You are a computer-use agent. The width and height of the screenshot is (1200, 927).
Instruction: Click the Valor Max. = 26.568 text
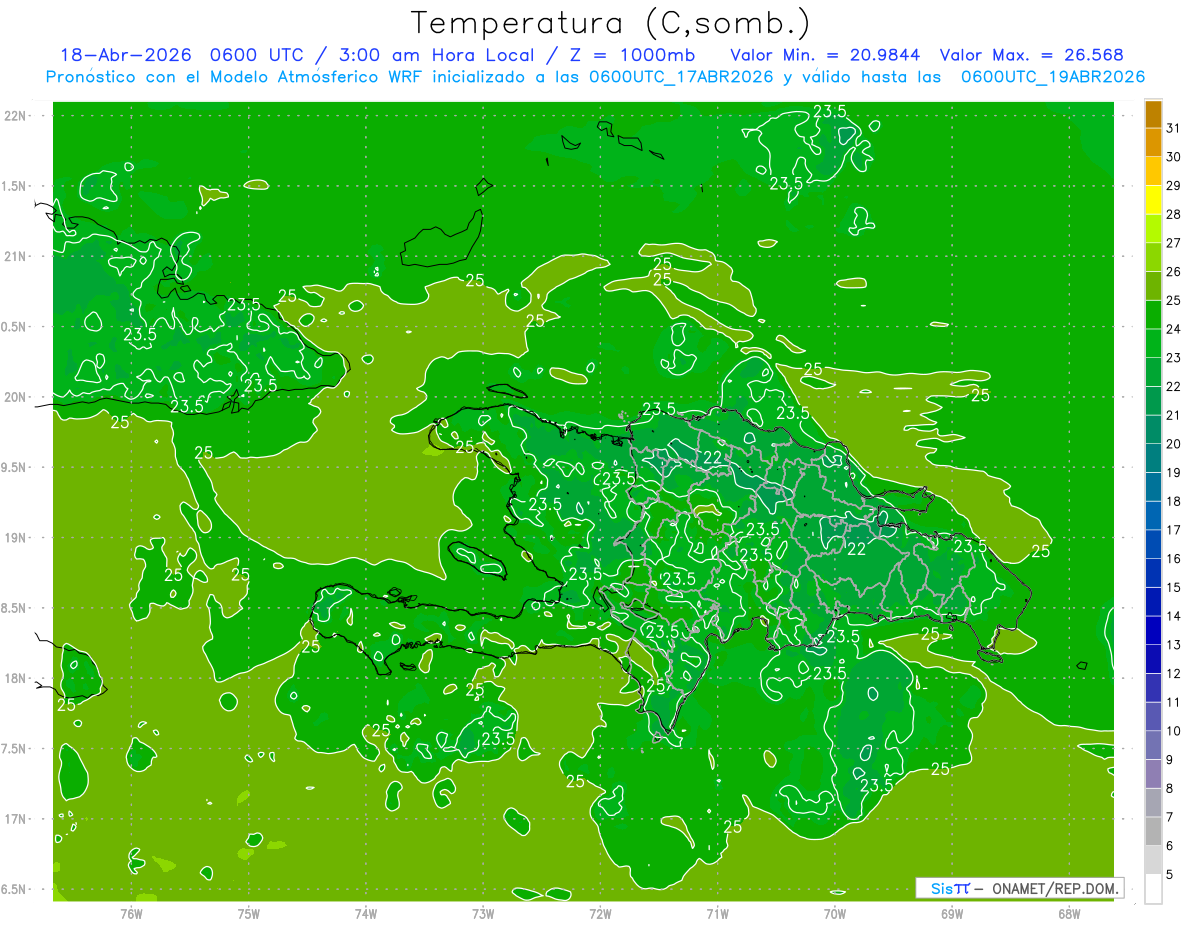click(1033, 55)
